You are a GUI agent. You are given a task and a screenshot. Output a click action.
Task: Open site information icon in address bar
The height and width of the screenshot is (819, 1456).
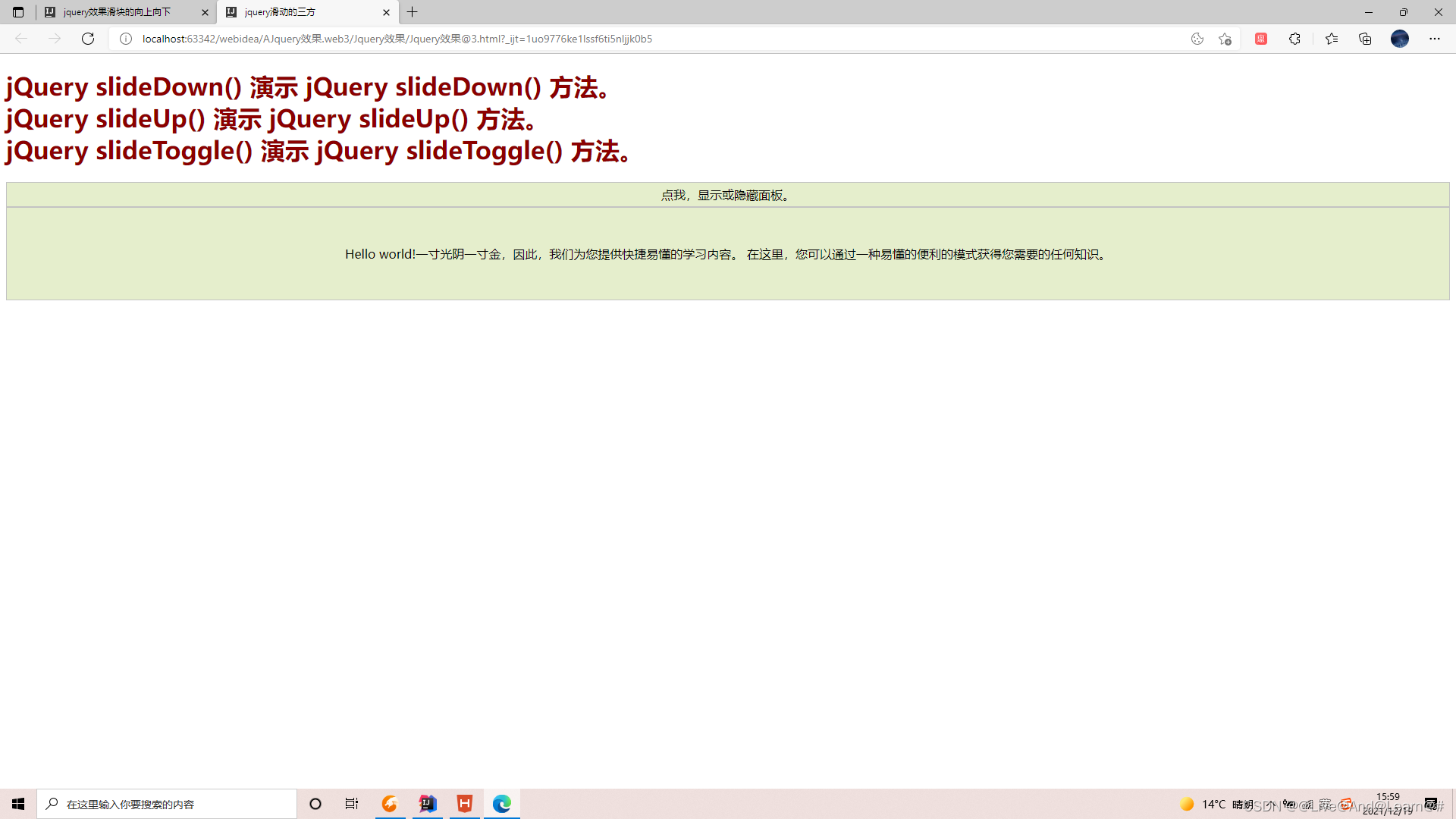(x=126, y=39)
